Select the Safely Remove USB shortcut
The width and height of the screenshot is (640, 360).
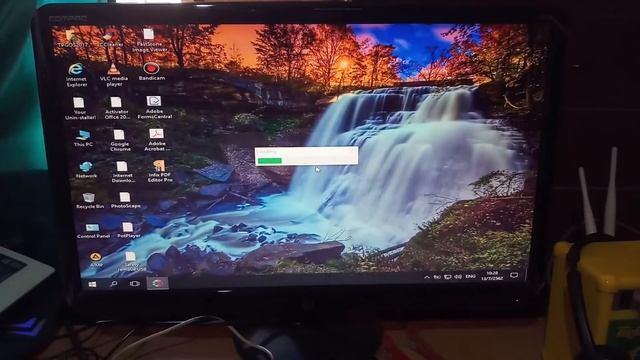[131, 261]
